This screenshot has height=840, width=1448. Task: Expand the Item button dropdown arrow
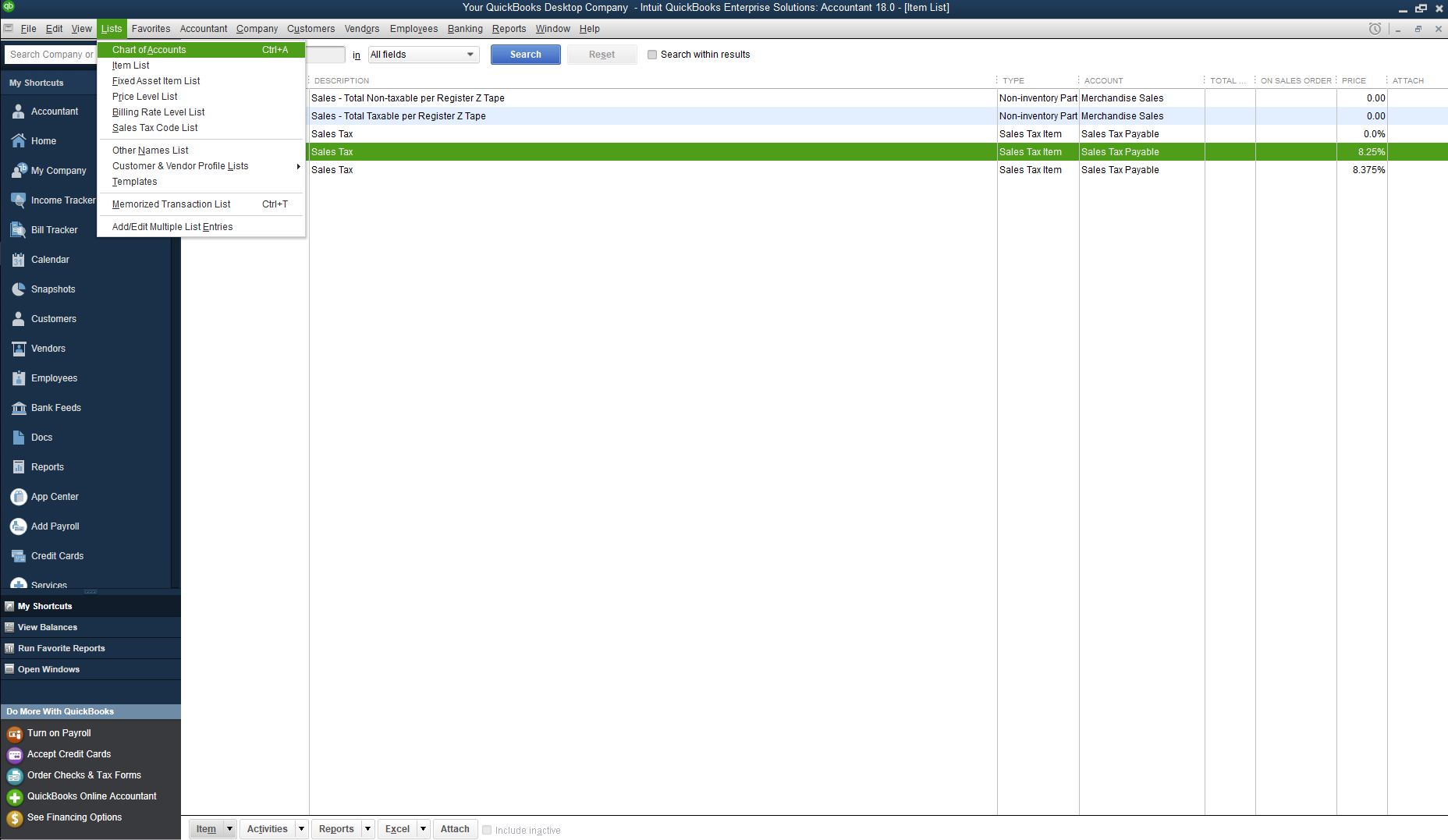(229, 829)
